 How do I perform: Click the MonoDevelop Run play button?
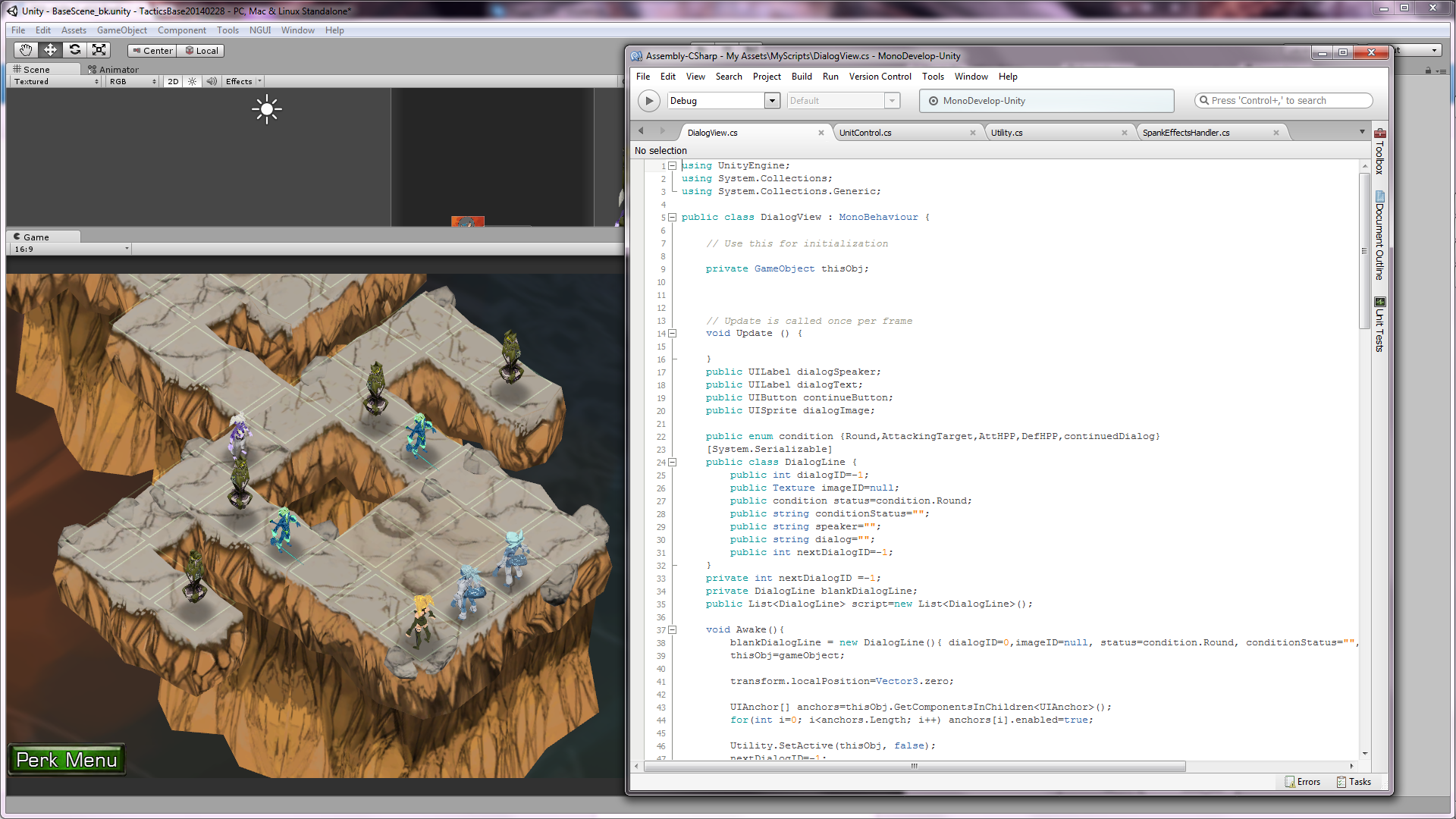tap(648, 101)
